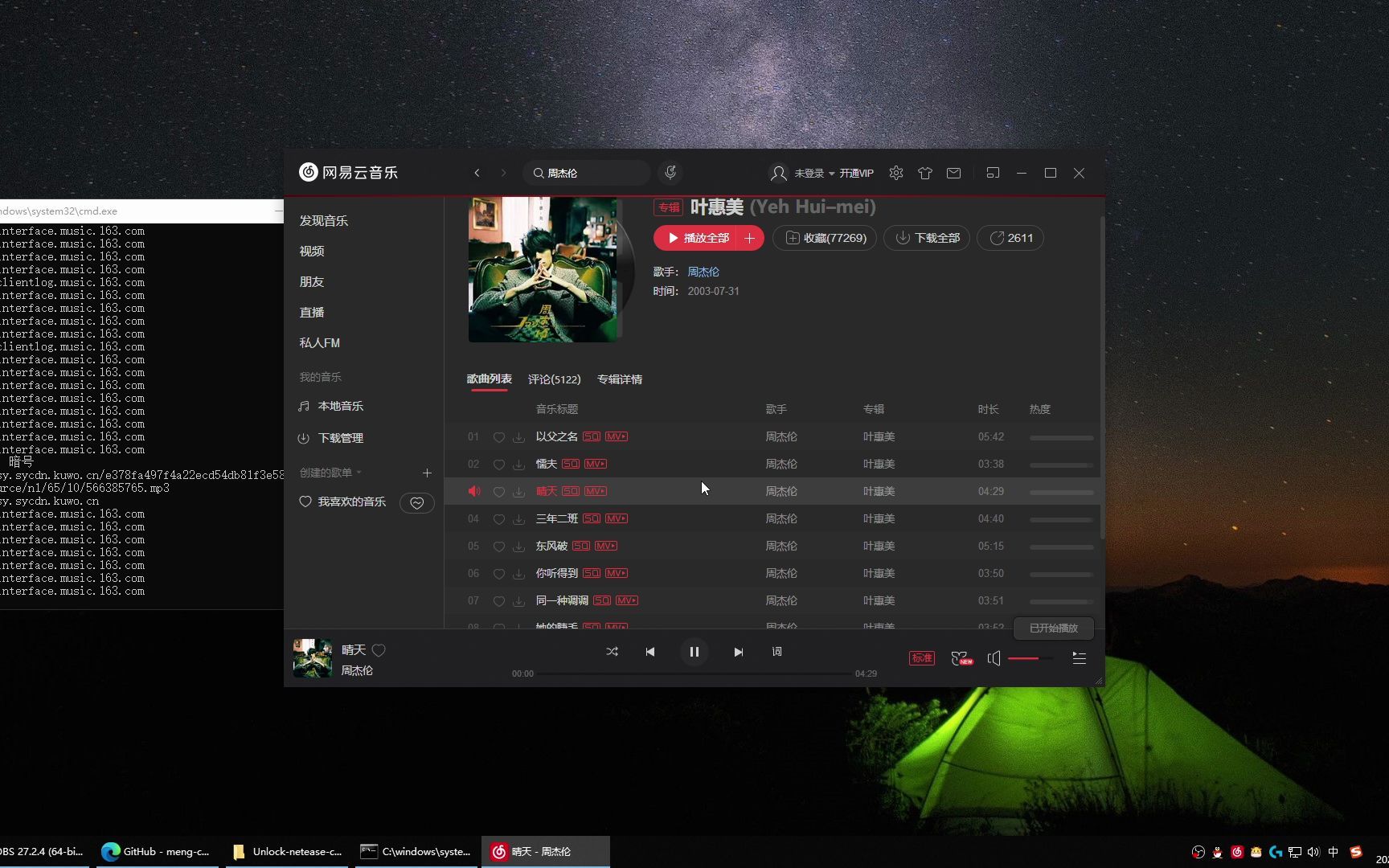
Task: Switch to the 专辑详情 tab
Action: 620,379
